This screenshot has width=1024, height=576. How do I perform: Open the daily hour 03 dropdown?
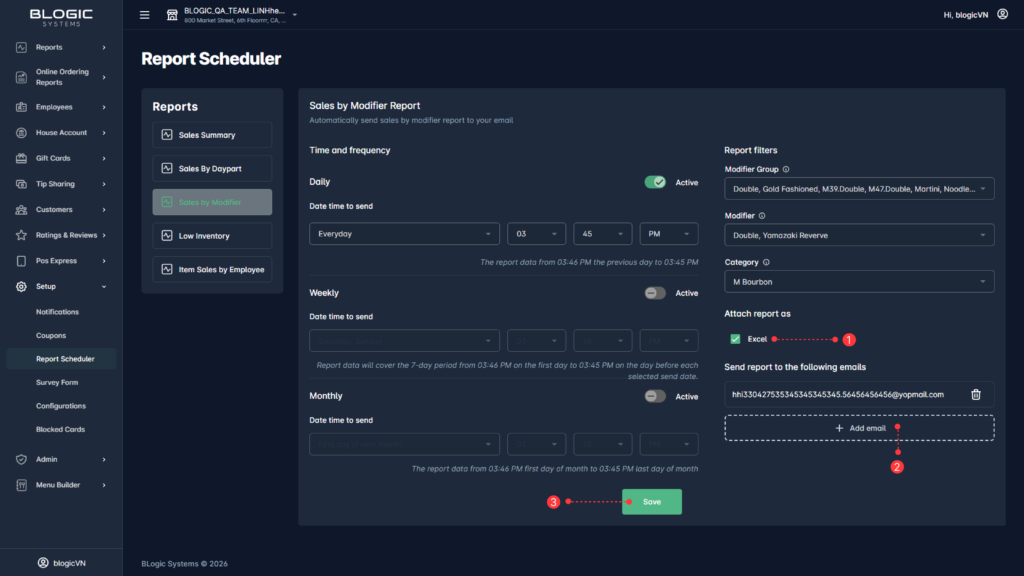[536, 234]
